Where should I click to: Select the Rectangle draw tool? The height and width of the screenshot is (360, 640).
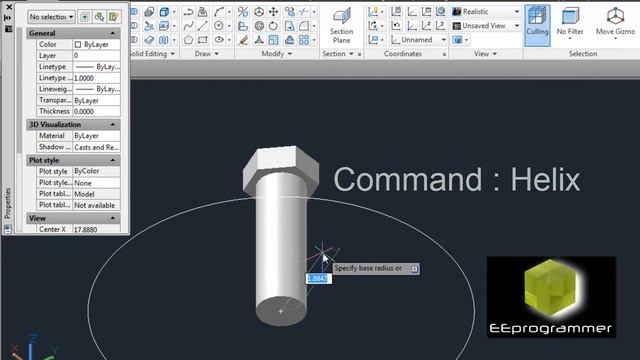[202, 40]
